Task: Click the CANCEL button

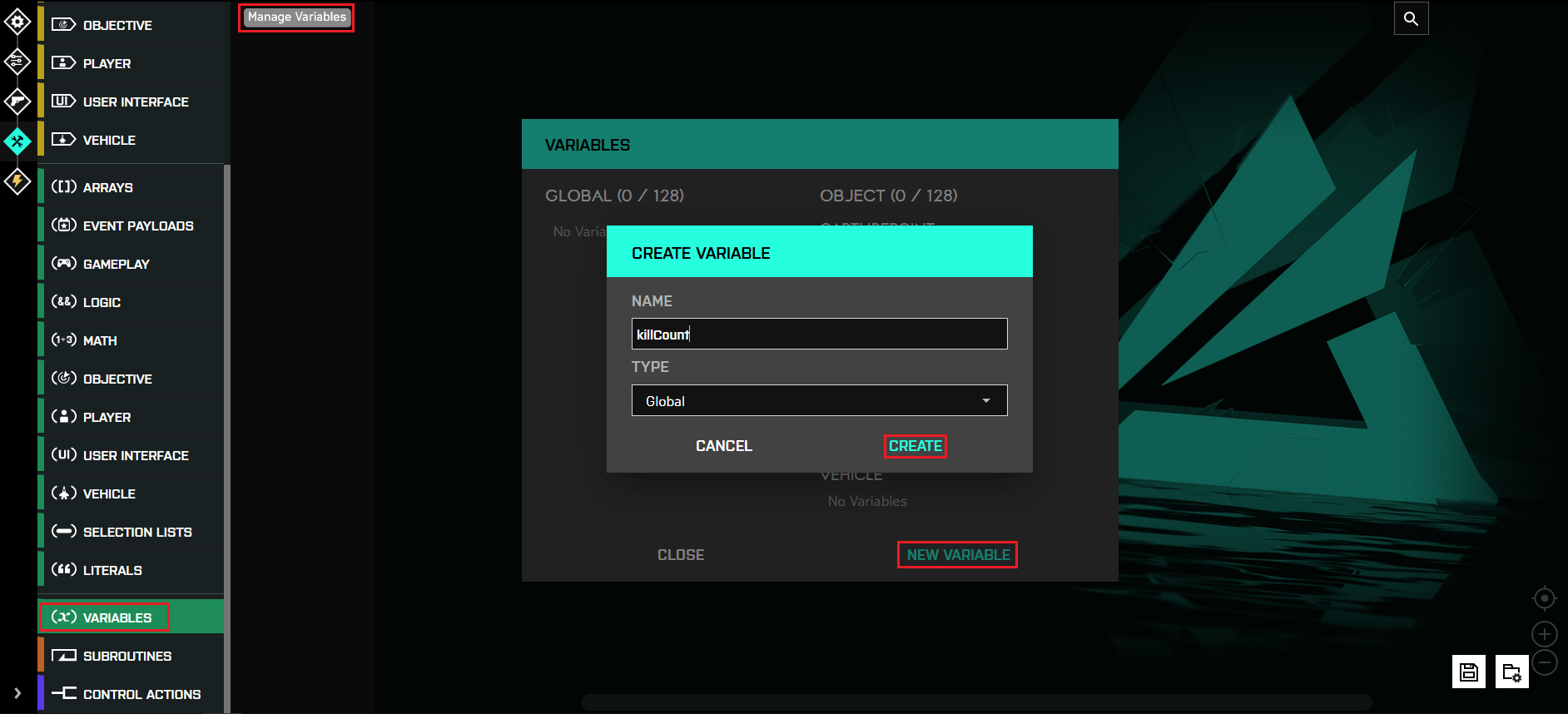Action: tap(723, 446)
